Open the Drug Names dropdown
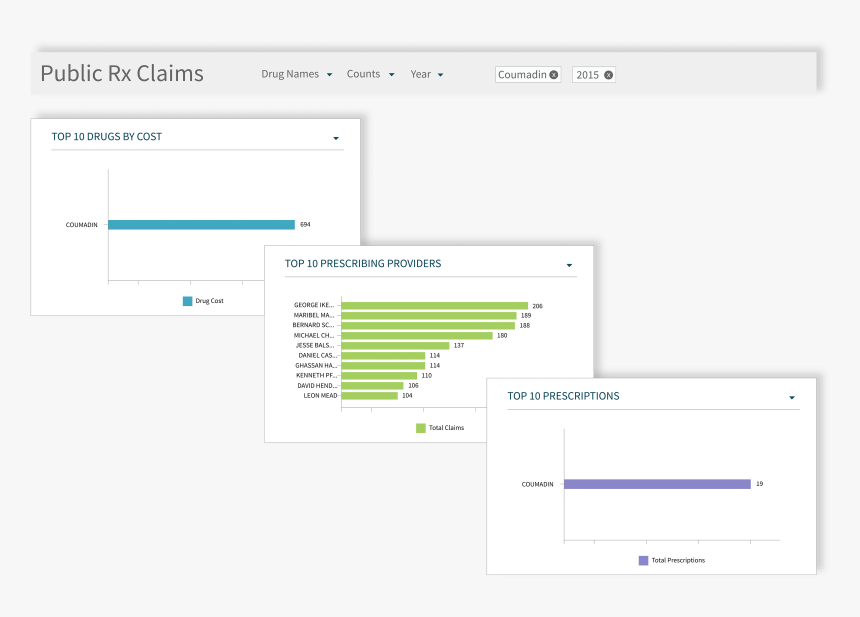 click(x=296, y=74)
